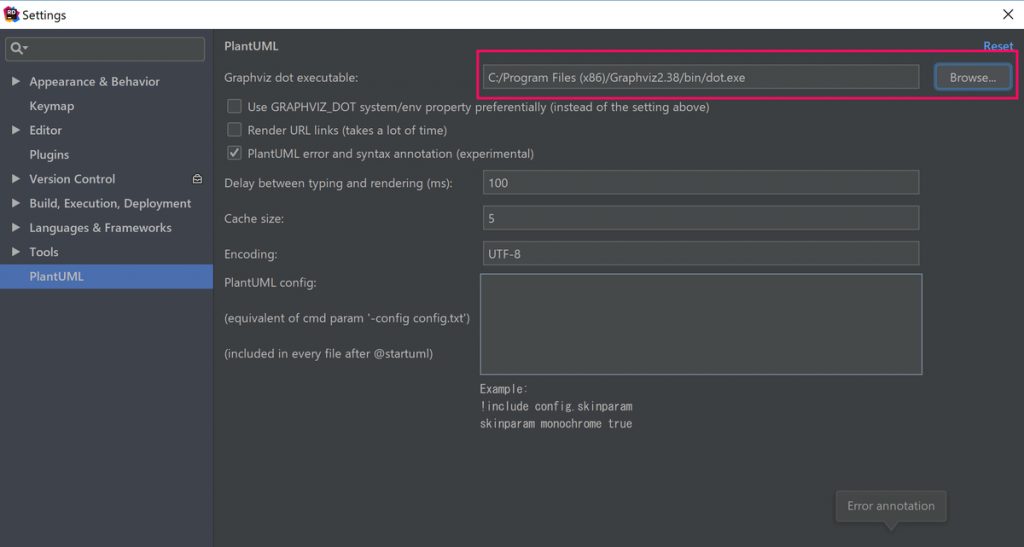Click inside the PlantUML config text area
The image size is (1024, 547).
(x=701, y=324)
